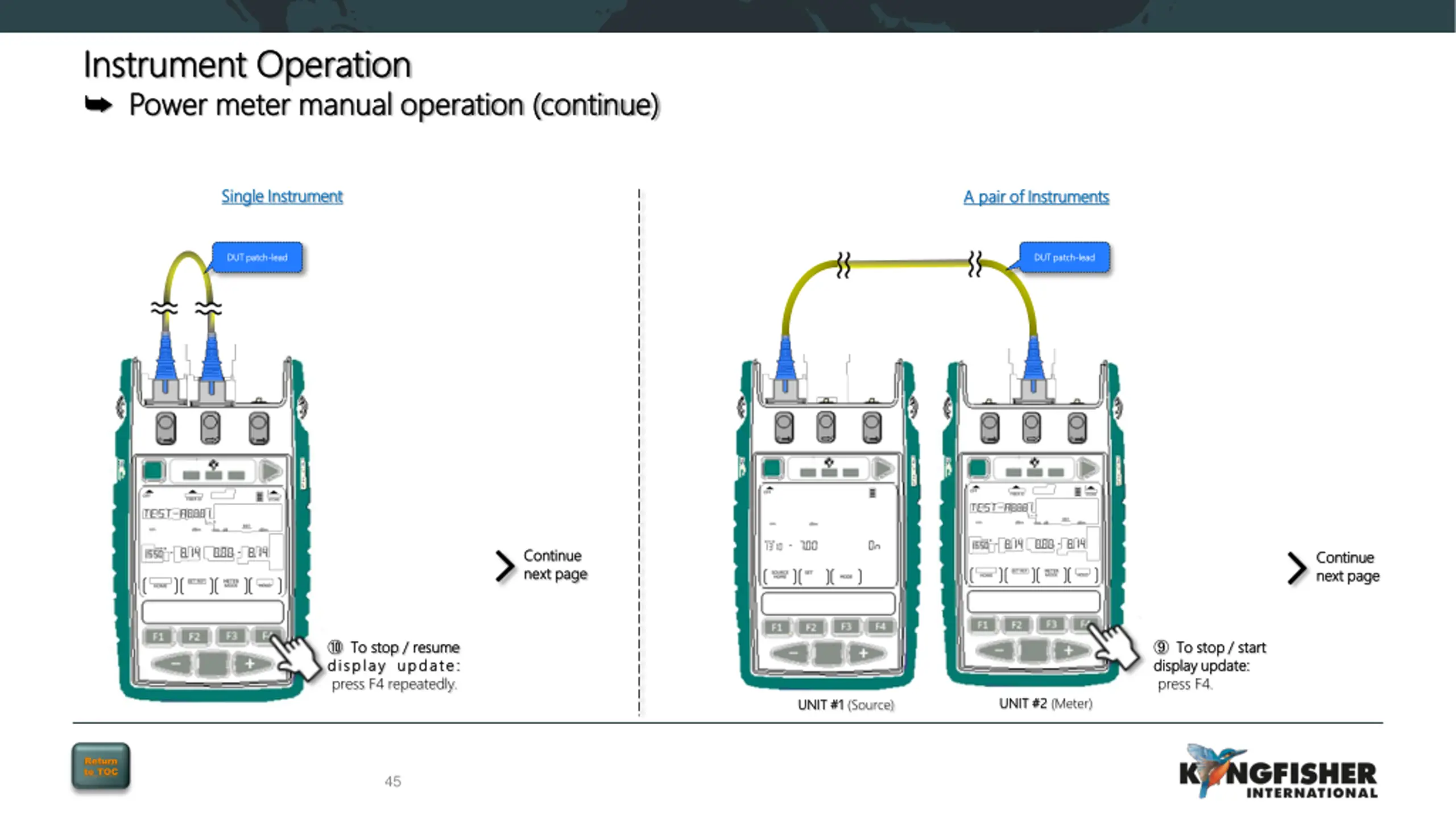The width and height of the screenshot is (1456, 819).
Task: Click F1 on Unit #2 Meter
Action: (x=982, y=625)
